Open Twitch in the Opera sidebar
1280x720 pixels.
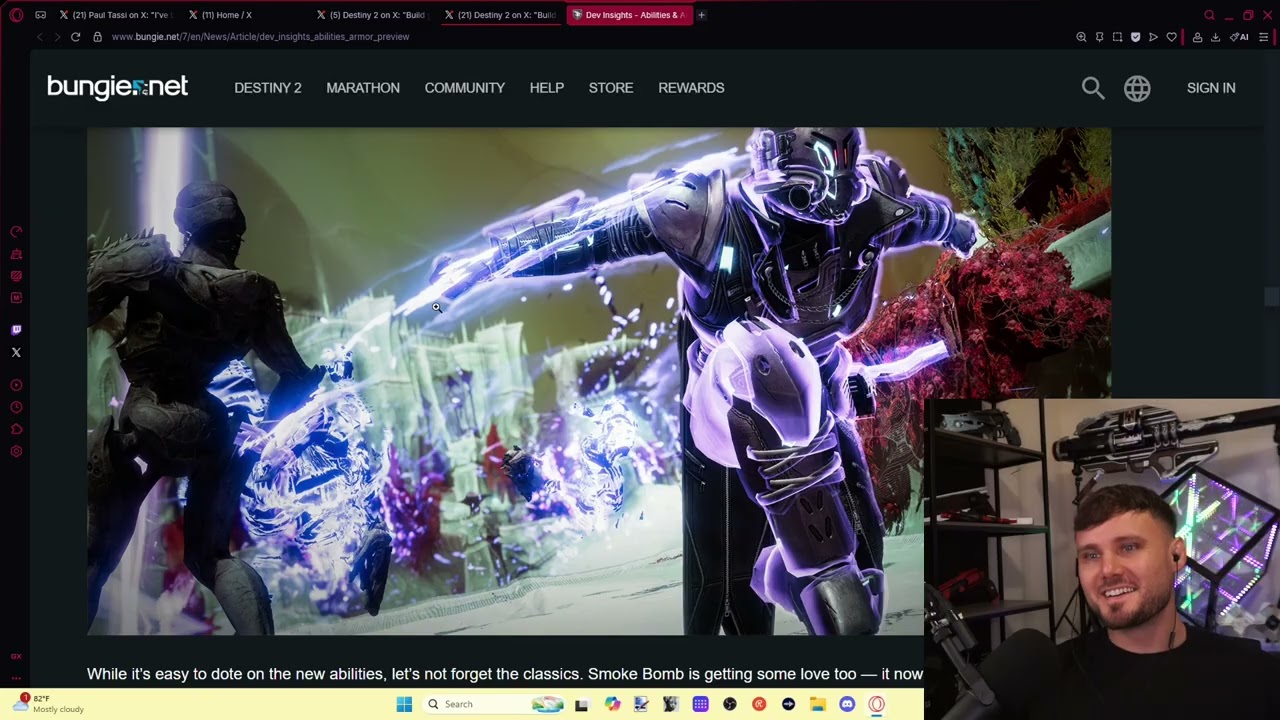pyautogui.click(x=16, y=329)
